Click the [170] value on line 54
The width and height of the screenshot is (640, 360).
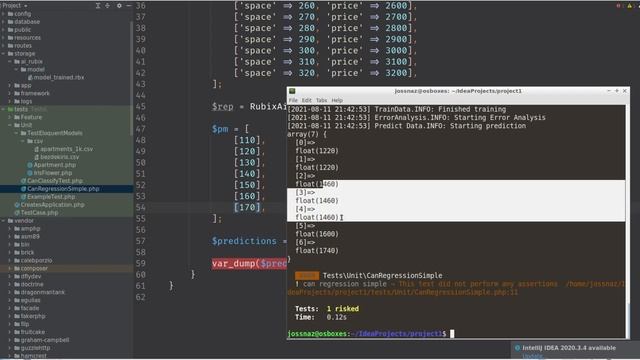pyautogui.click(x=247, y=207)
